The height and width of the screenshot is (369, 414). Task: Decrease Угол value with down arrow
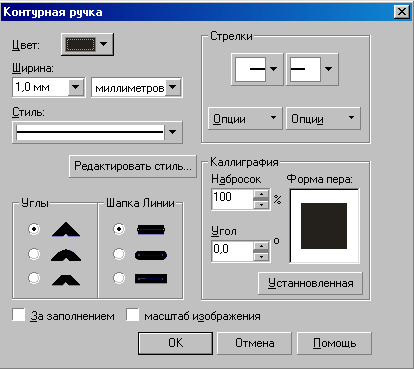point(261,256)
